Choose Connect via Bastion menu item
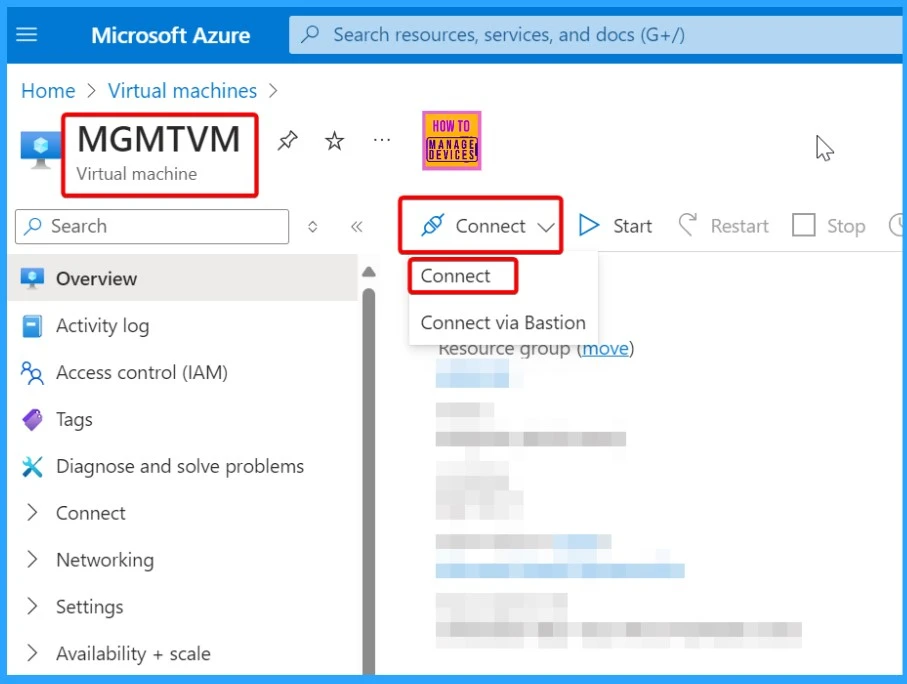Image resolution: width=907 pixels, height=684 pixels. pos(503,322)
